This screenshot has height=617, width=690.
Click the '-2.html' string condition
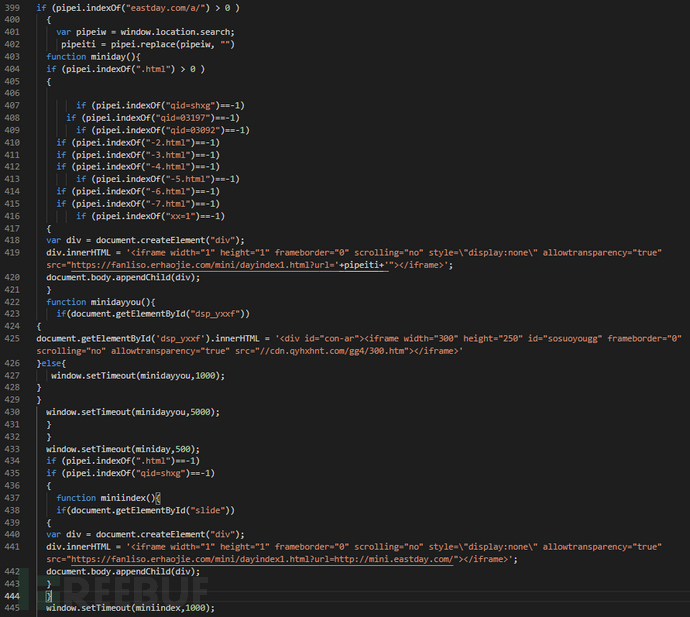coord(138,143)
